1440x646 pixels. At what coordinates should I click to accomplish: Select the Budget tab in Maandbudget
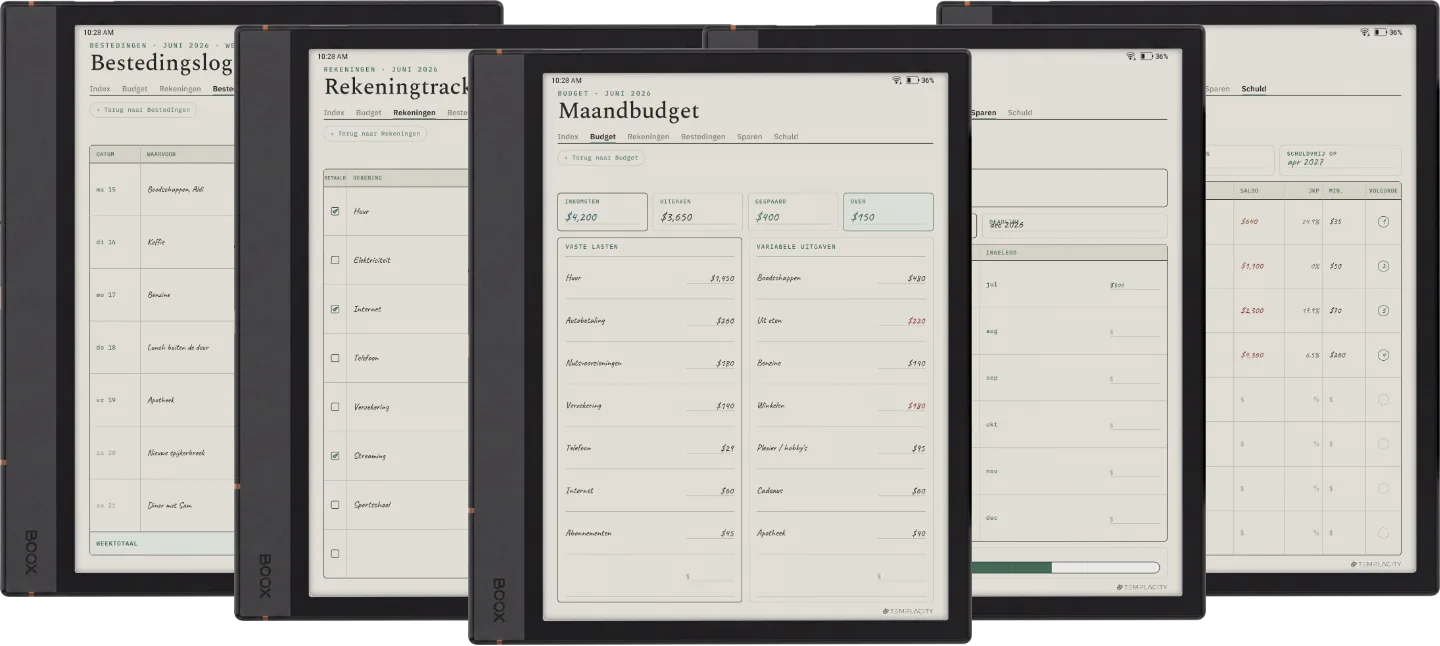click(x=603, y=136)
